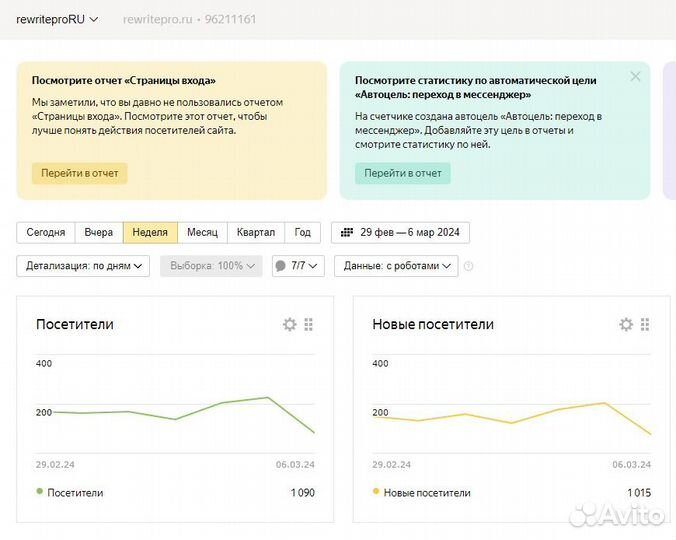Click counter number 96211161
Image resolution: width=676 pixels, height=540 pixels.
(230, 19)
